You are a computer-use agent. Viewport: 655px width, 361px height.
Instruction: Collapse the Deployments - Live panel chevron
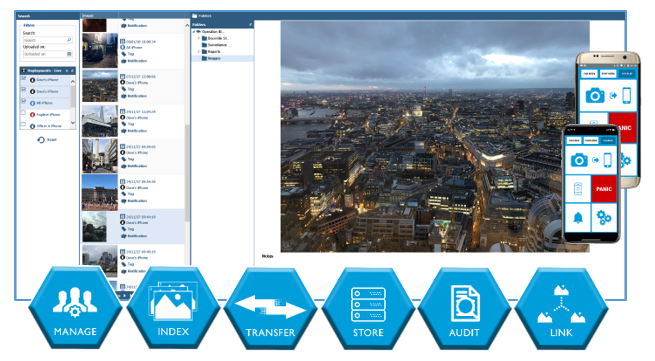tap(67, 71)
